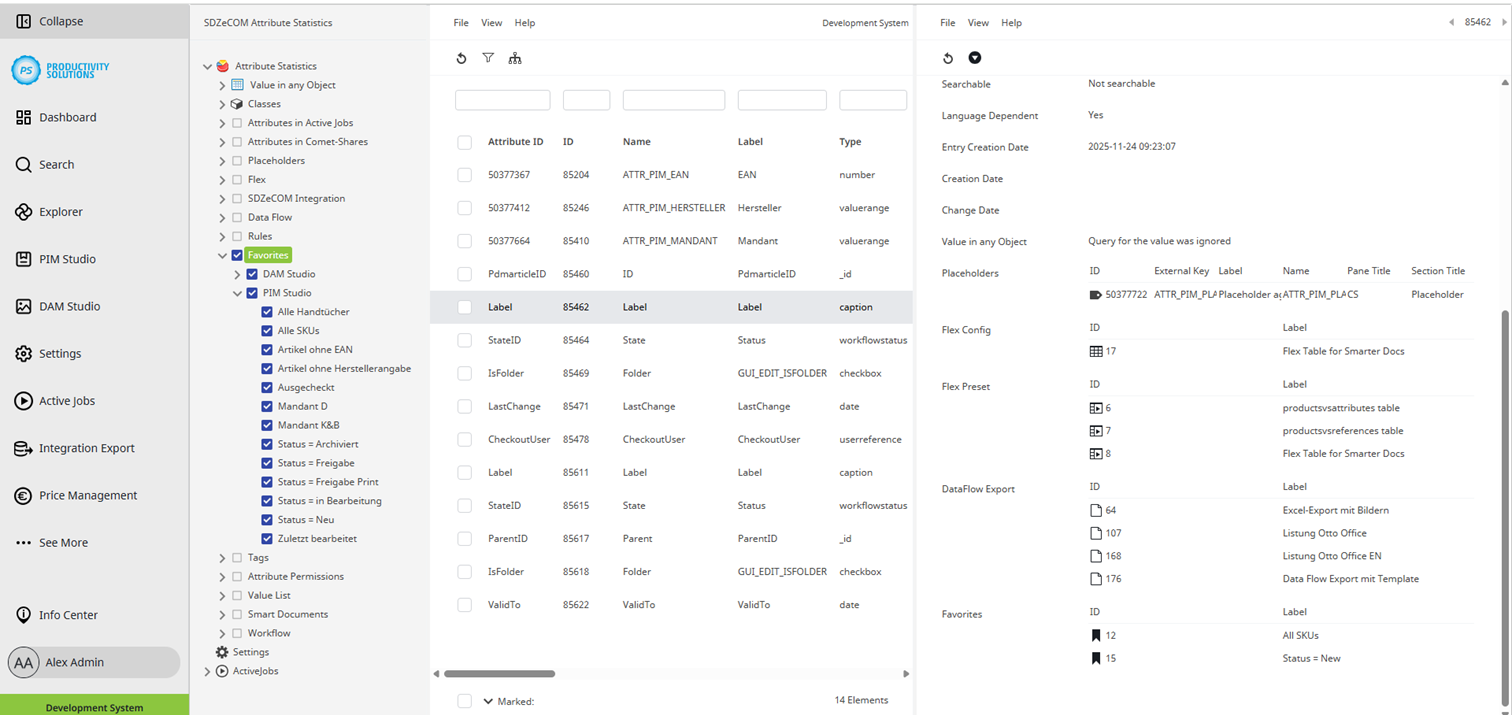Click the dark circle icon in the right panel toolbar
The image size is (1512, 715).
(975, 58)
